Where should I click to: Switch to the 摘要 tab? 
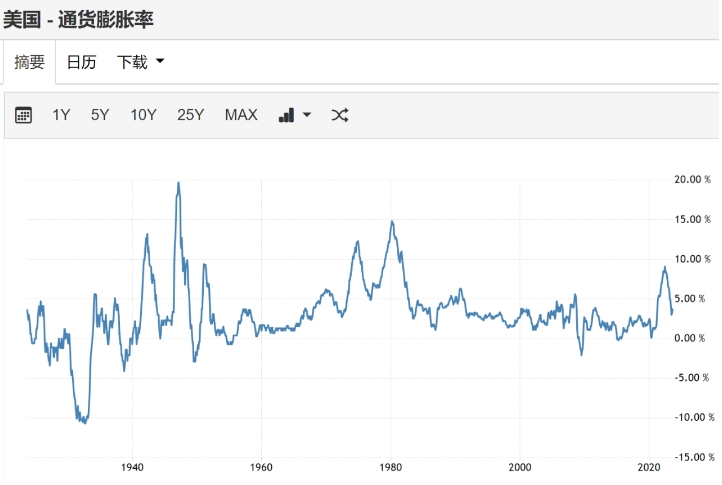coord(29,62)
